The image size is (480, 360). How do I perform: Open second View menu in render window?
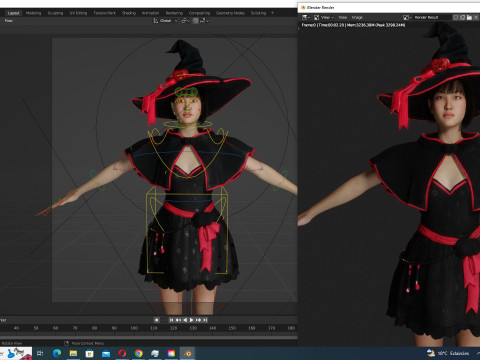click(343, 17)
